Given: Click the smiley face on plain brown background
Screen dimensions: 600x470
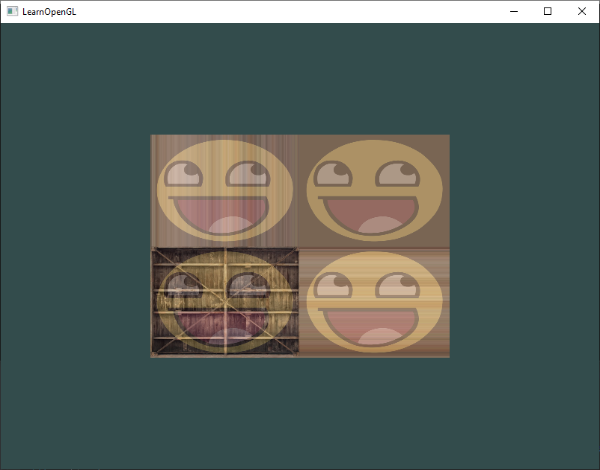Looking at the screenshot, I should 374,191.
